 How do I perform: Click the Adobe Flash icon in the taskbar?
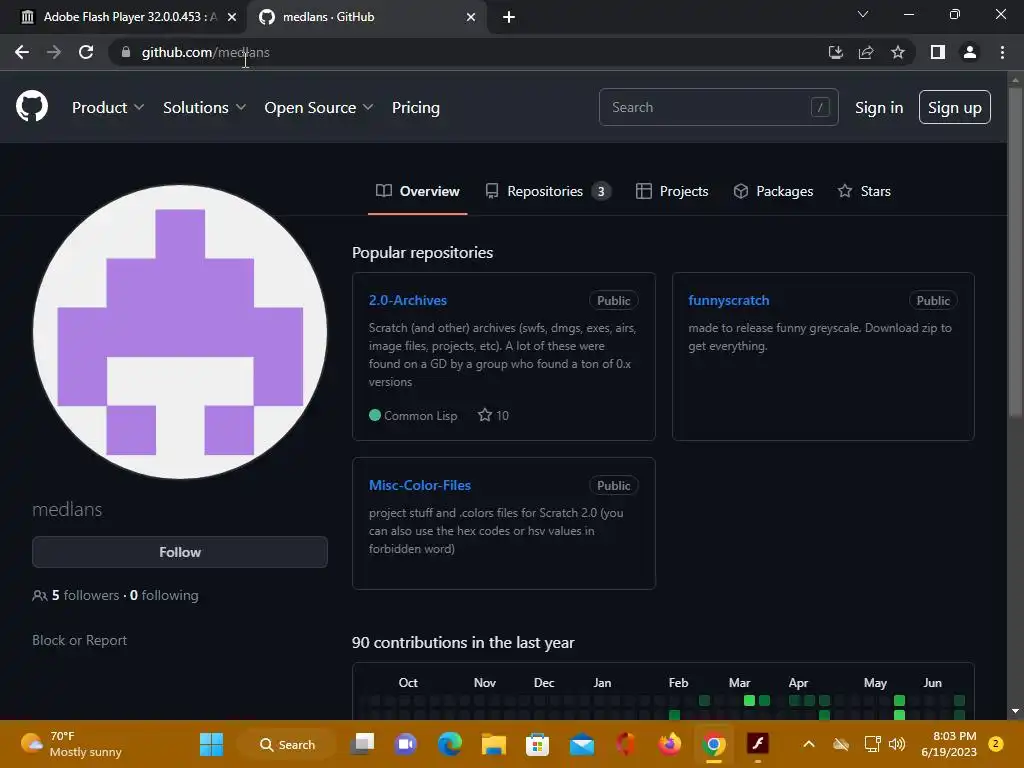point(758,744)
